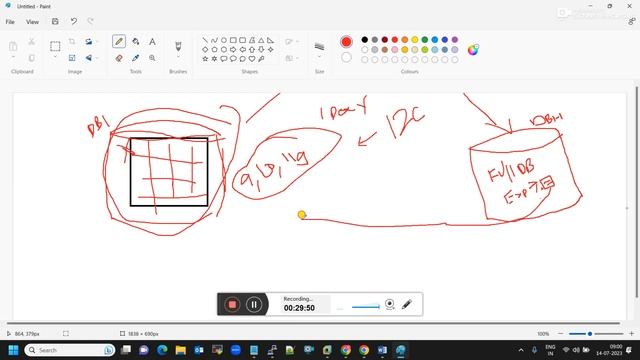Select the Heart shape
640x360 pixels.
point(252,59)
